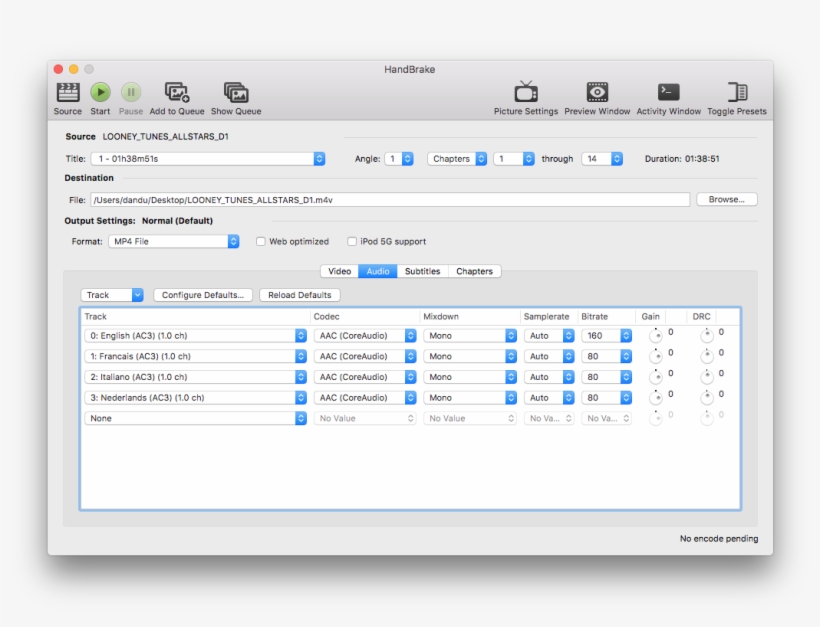Open the Preview Window
820x627 pixels.
(x=596, y=92)
